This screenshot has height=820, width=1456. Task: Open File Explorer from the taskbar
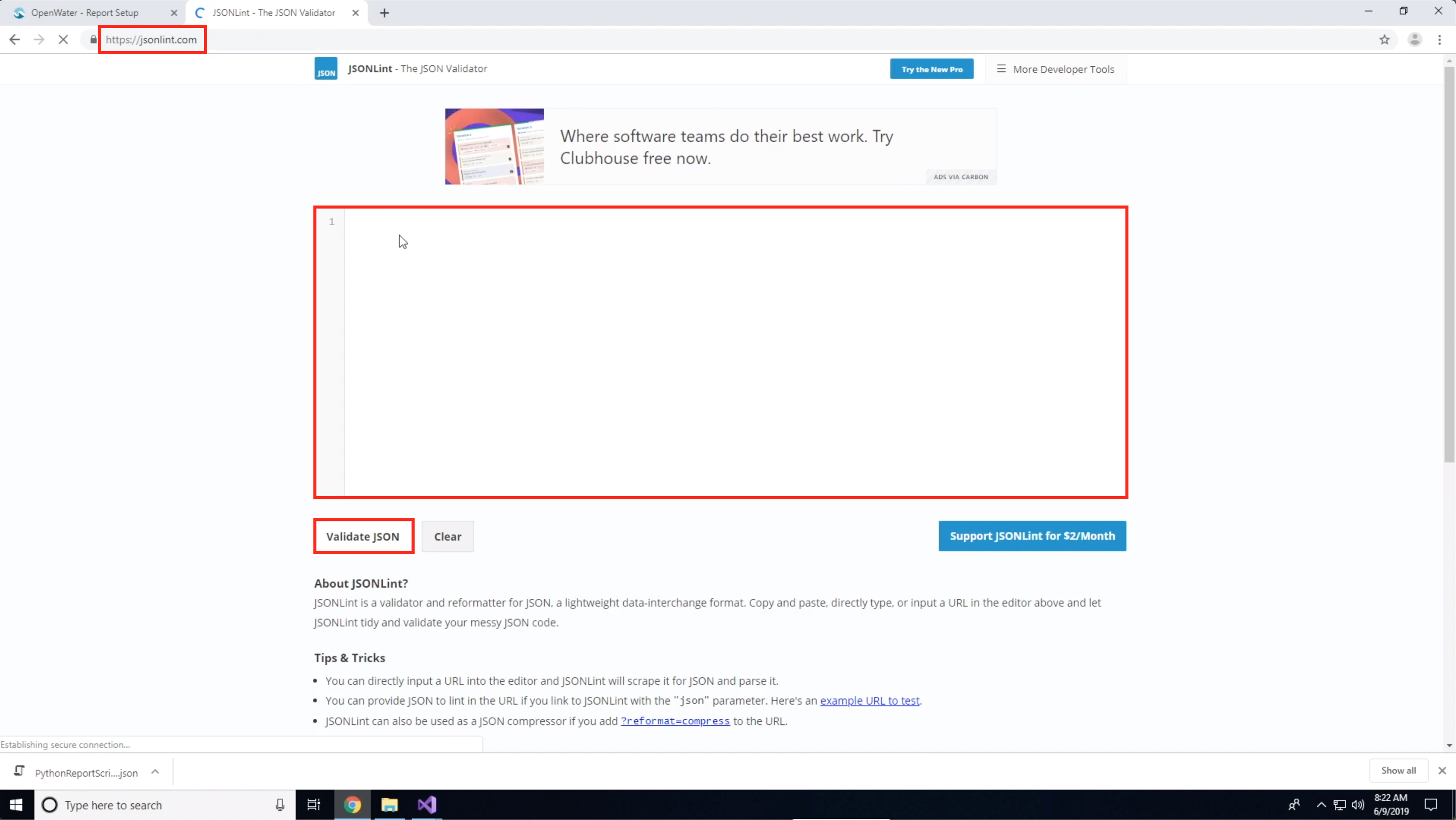(x=389, y=805)
